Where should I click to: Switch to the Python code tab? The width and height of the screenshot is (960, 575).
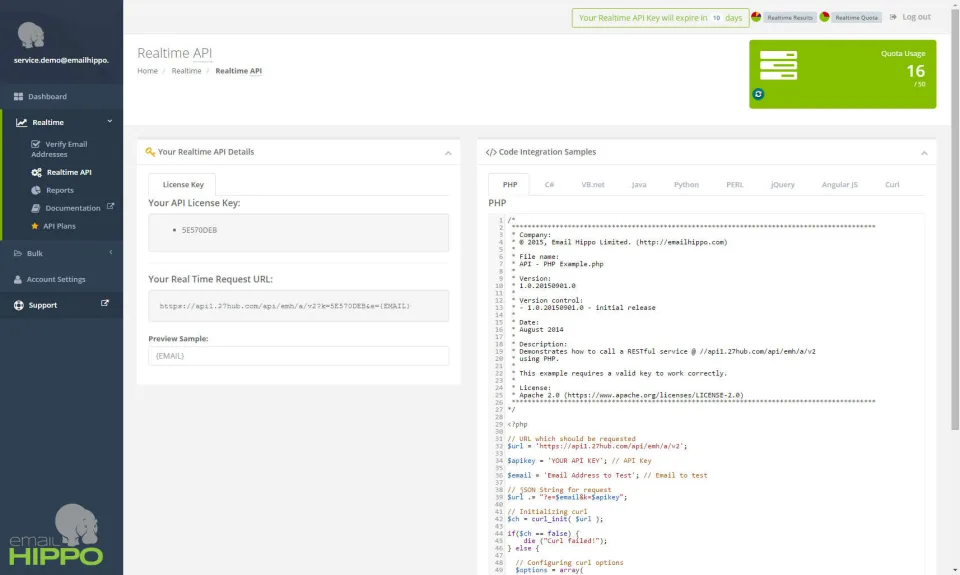[686, 184]
